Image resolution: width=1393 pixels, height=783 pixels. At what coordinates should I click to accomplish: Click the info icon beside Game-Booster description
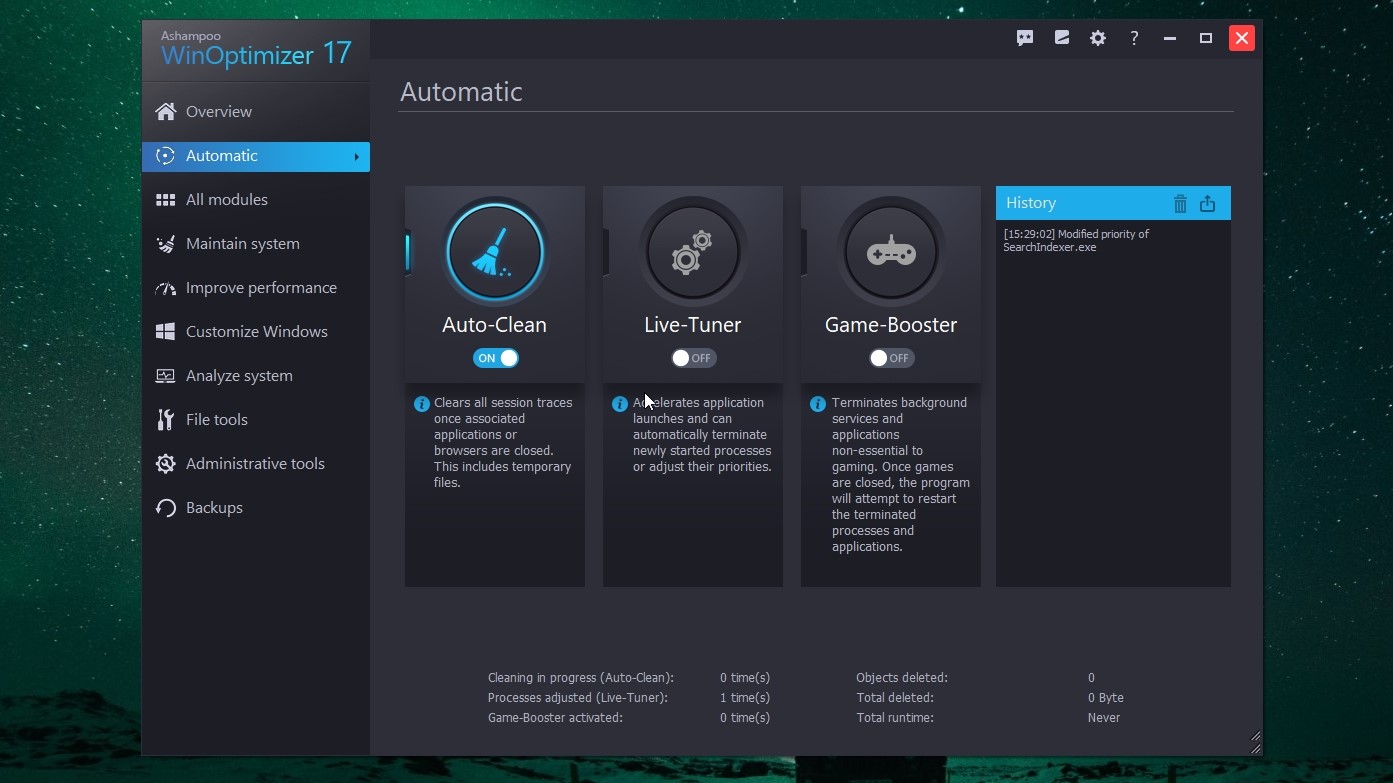[x=818, y=404]
